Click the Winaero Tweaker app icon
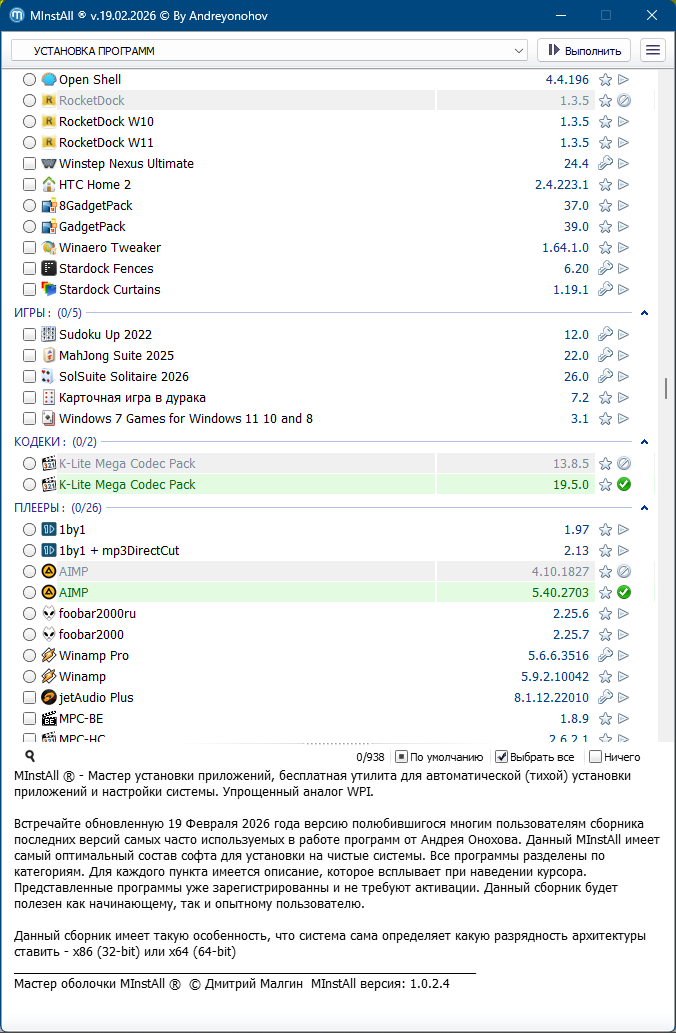 pos(49,248)
